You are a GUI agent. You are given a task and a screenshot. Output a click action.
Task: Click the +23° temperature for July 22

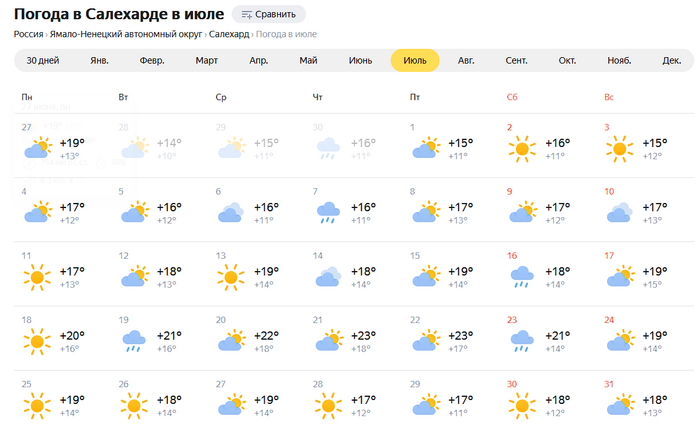point(460,336)
